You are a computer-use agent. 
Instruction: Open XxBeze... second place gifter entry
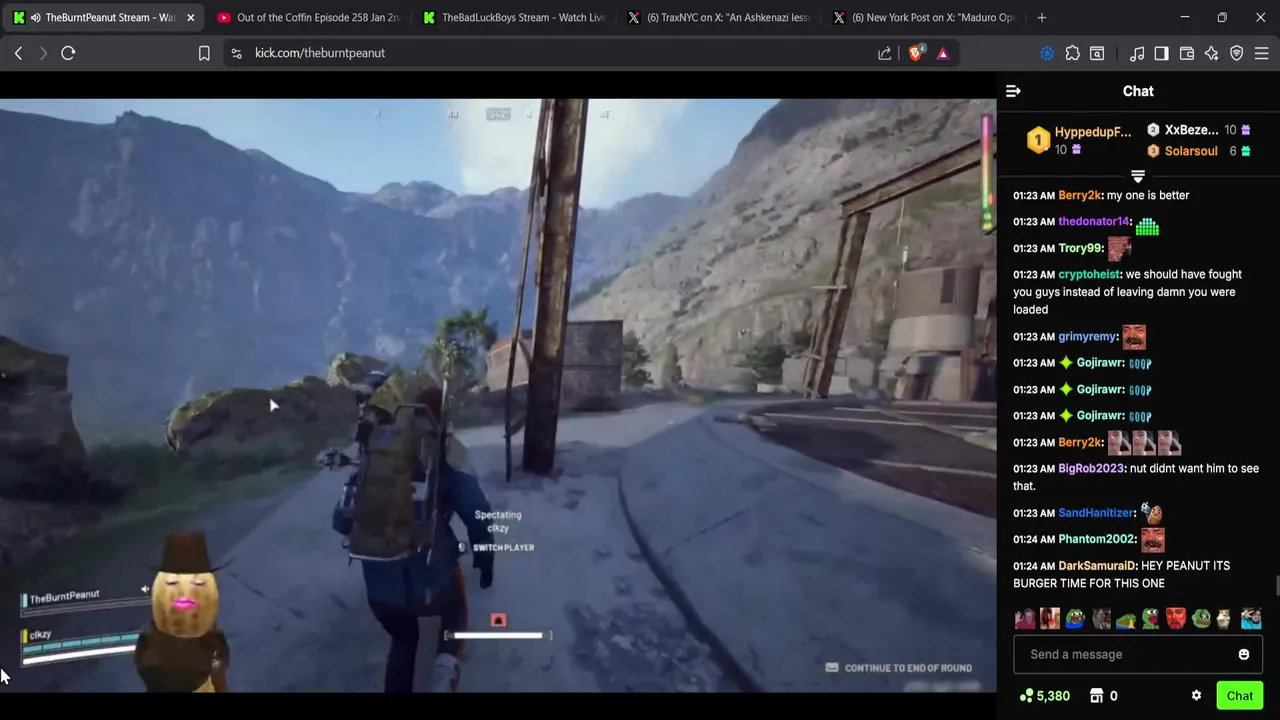click(x=1198, y=130)
